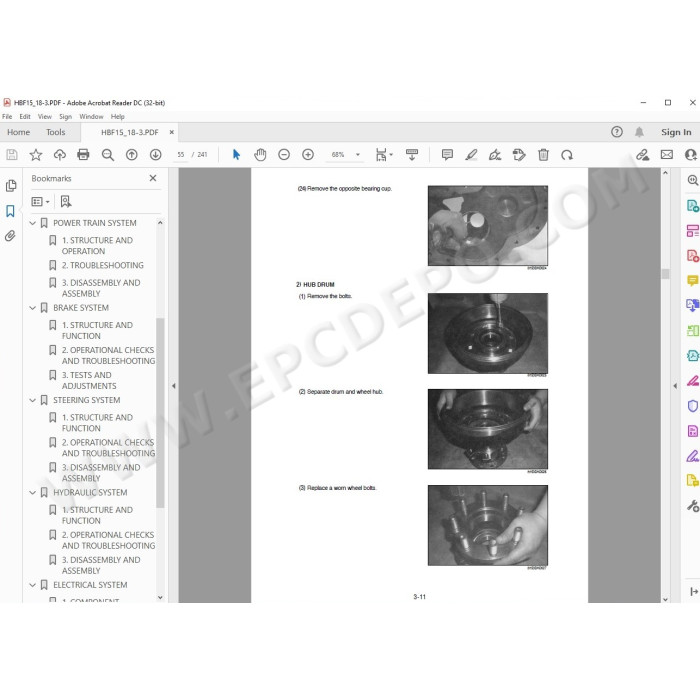Zoom out with minus icon
The width and height of the screenshot is (700, 700).
pos(284,155)
